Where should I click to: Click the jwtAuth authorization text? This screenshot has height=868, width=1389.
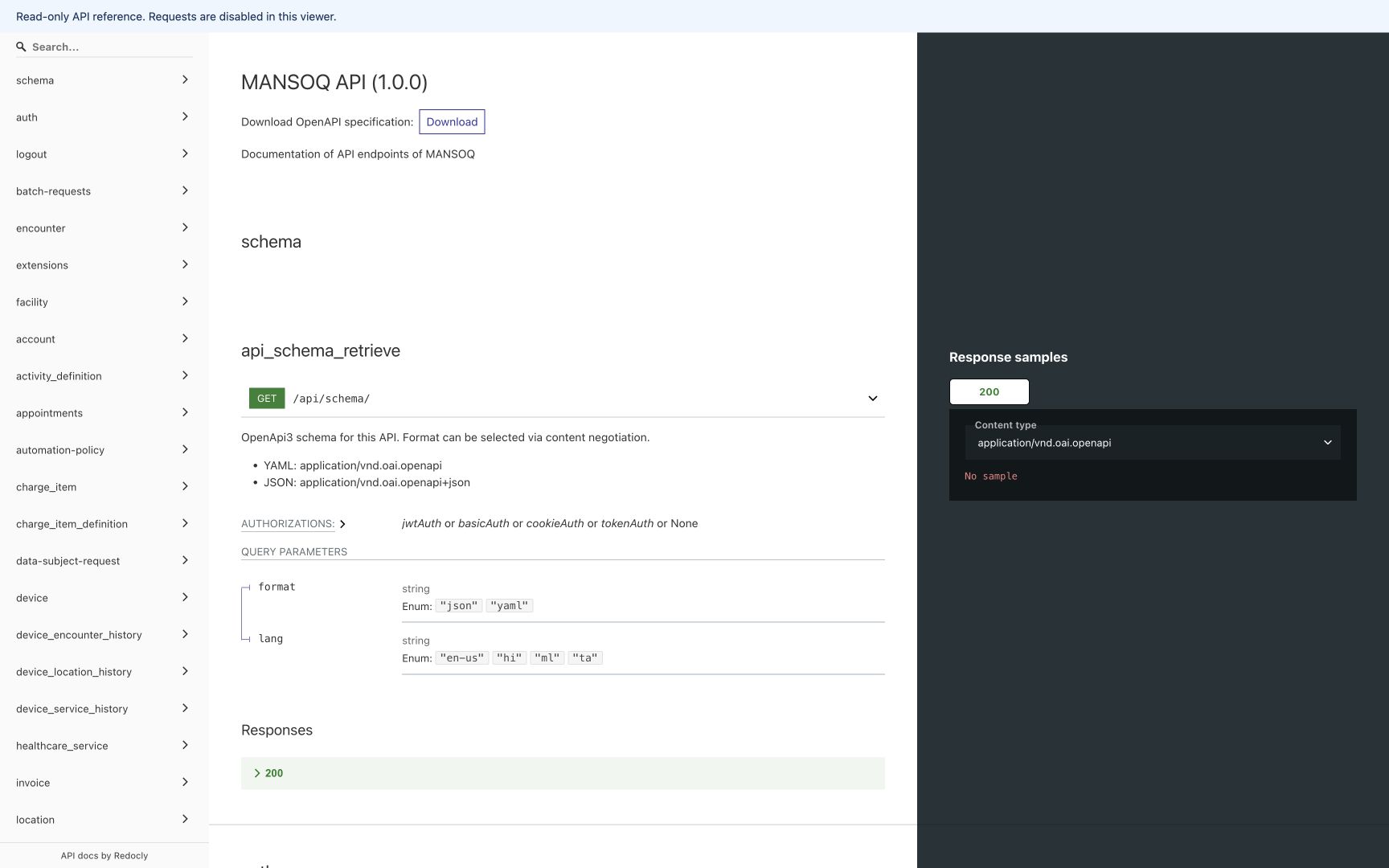(x=421, y=523)
